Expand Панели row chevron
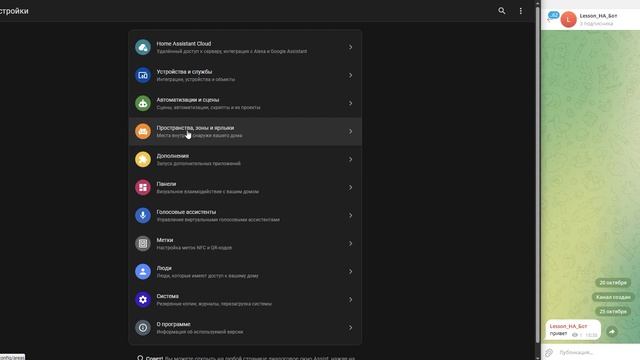The image size is (640, 360). (350, 187)
